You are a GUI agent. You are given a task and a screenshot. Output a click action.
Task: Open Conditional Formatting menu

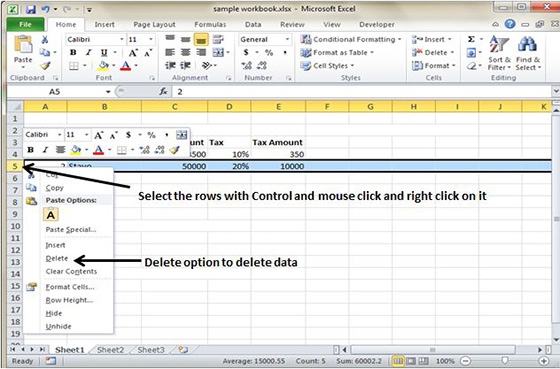click(x=351, y=39)
